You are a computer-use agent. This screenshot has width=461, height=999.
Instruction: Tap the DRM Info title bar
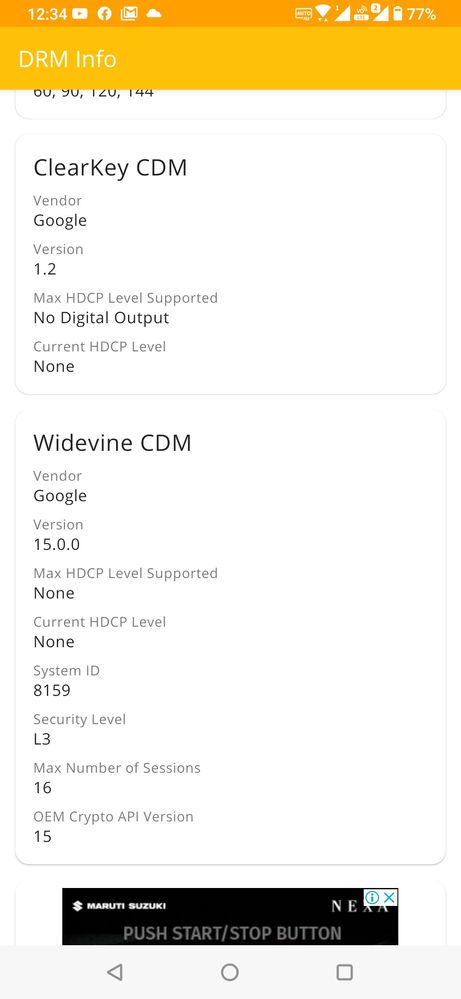(x=230, y=59)
